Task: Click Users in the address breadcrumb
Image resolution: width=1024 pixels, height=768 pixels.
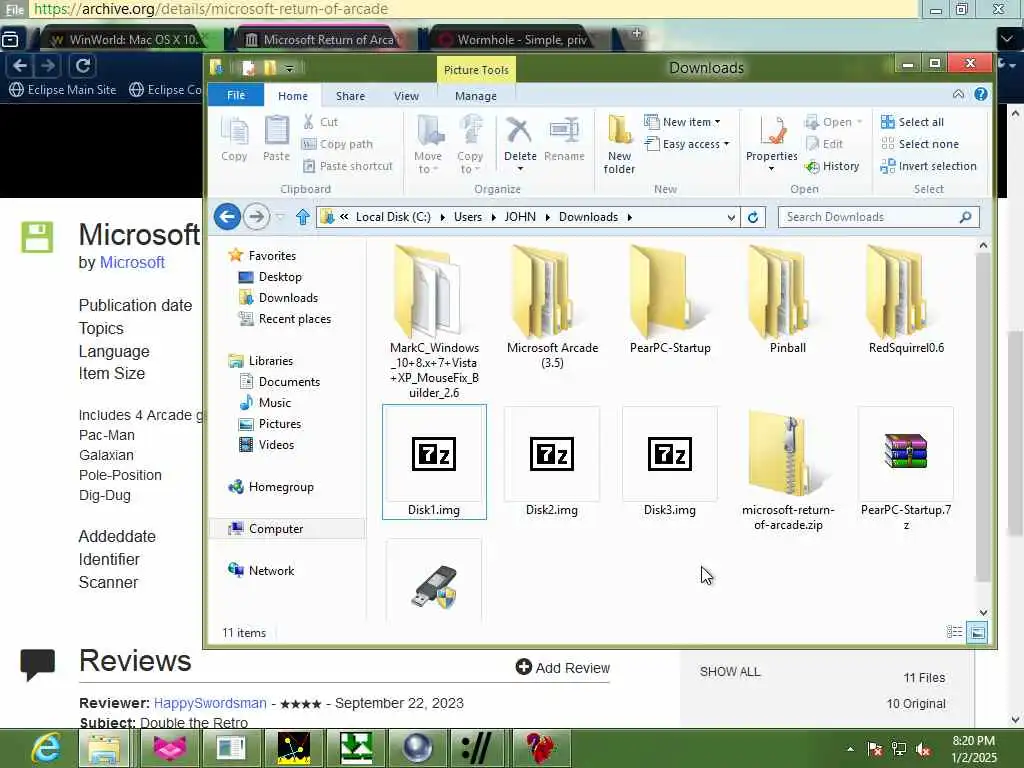Action: coord(468,217)
